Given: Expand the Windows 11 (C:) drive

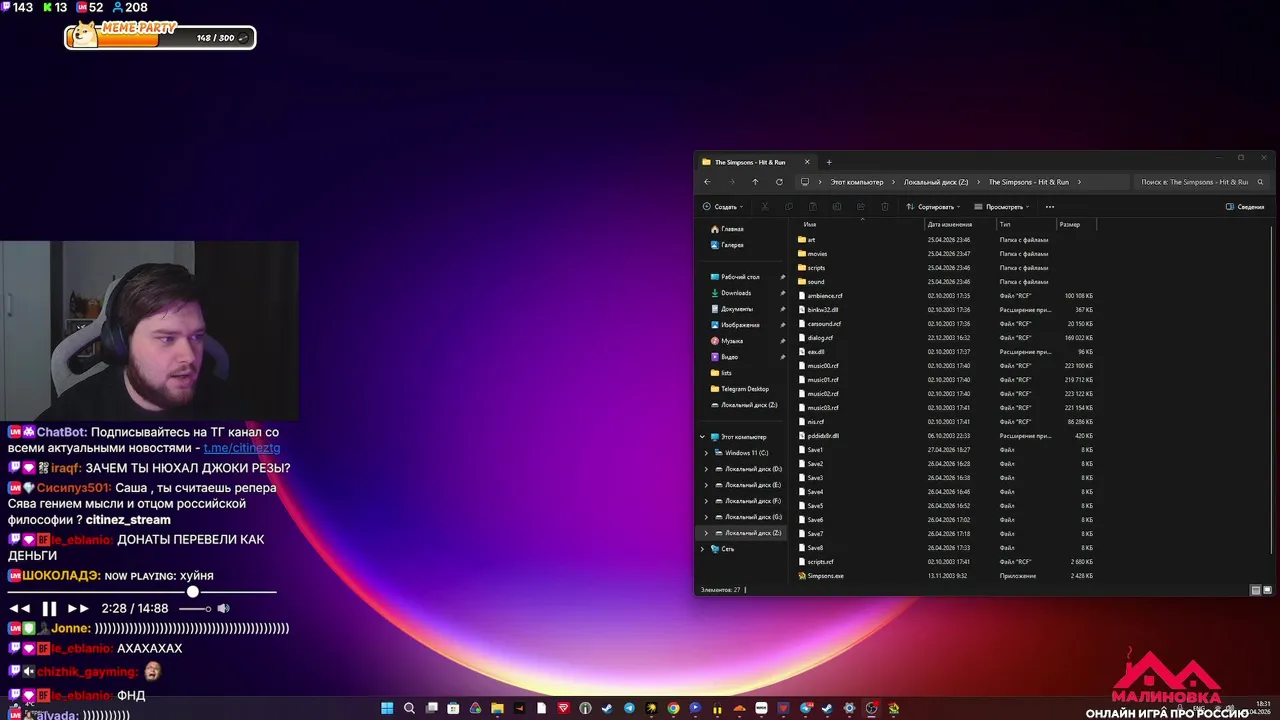Looking at the screenshot, I should [706, 453].
